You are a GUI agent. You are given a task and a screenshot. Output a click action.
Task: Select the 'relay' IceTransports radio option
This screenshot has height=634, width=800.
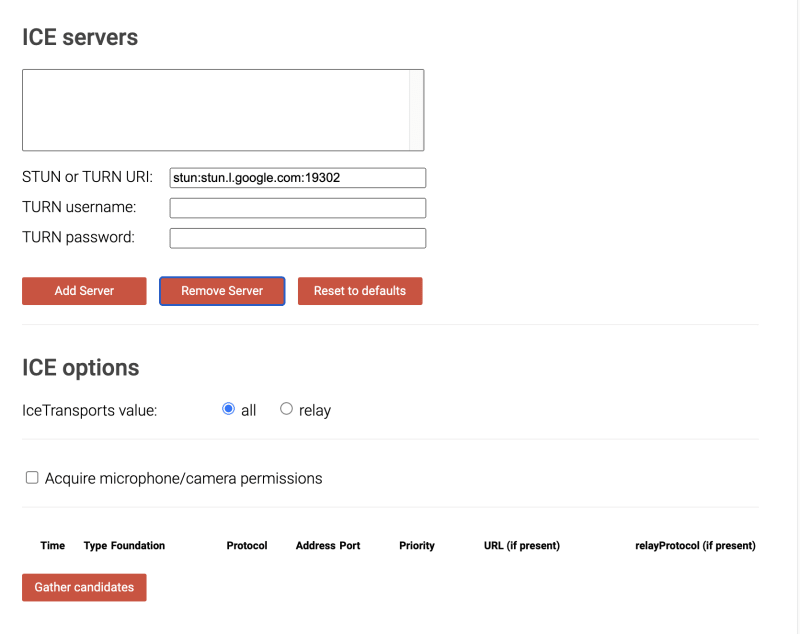tap(286, 409)
